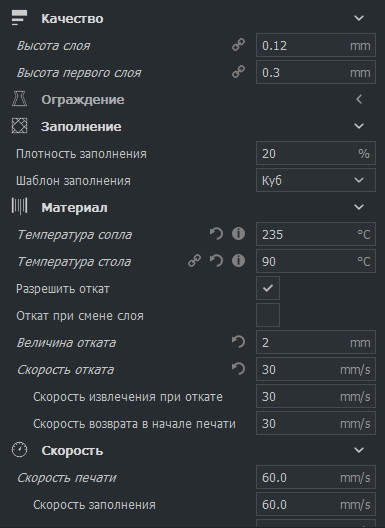Open the info icon for Температура стола
The height and width of the screenshot is (528, 385).
[x=238, y=261]
